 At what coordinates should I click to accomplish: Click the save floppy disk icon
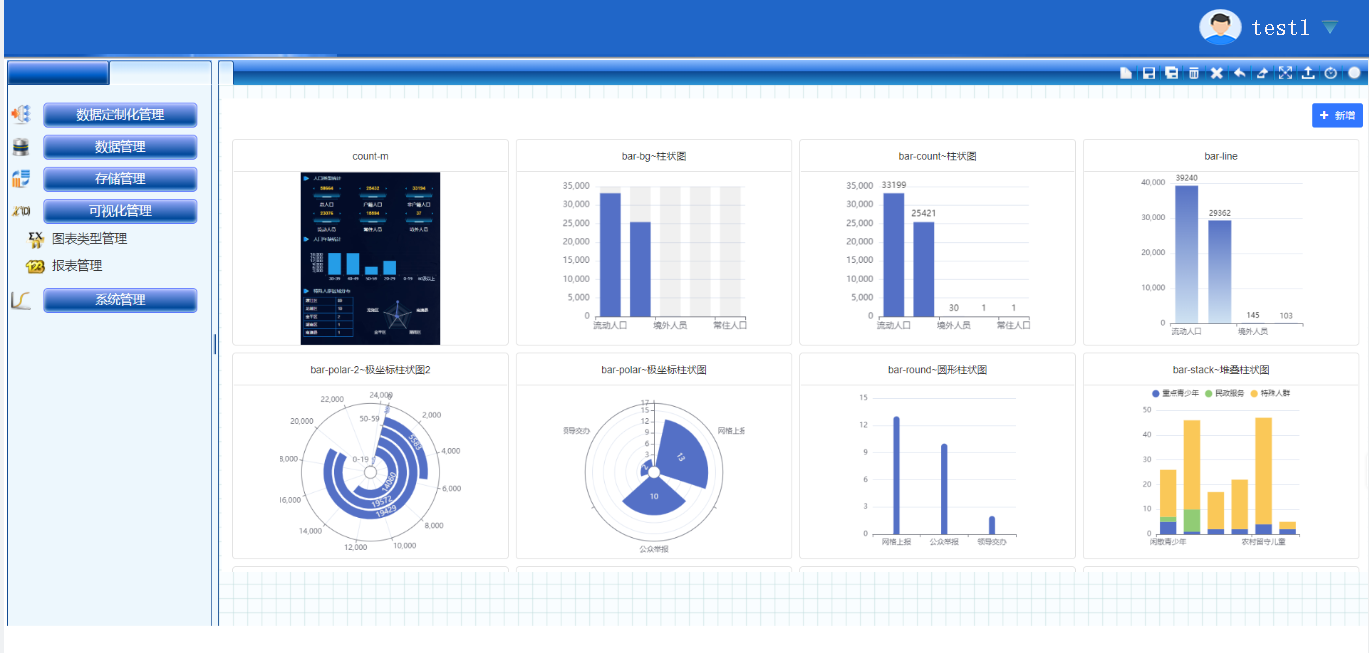[1149, 73]
